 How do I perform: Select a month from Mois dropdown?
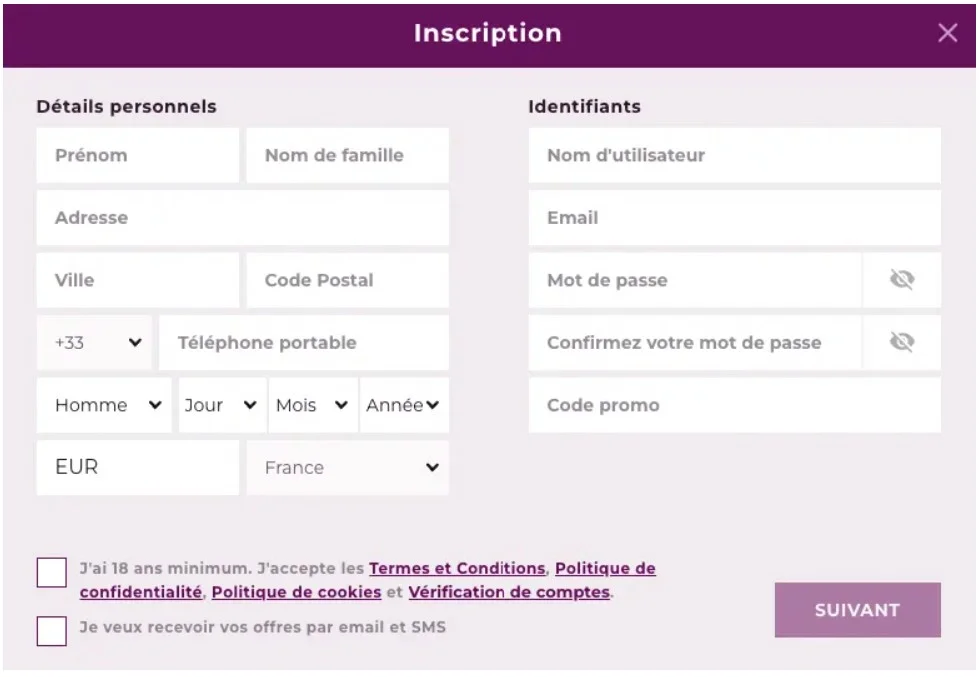coord(313,405)
